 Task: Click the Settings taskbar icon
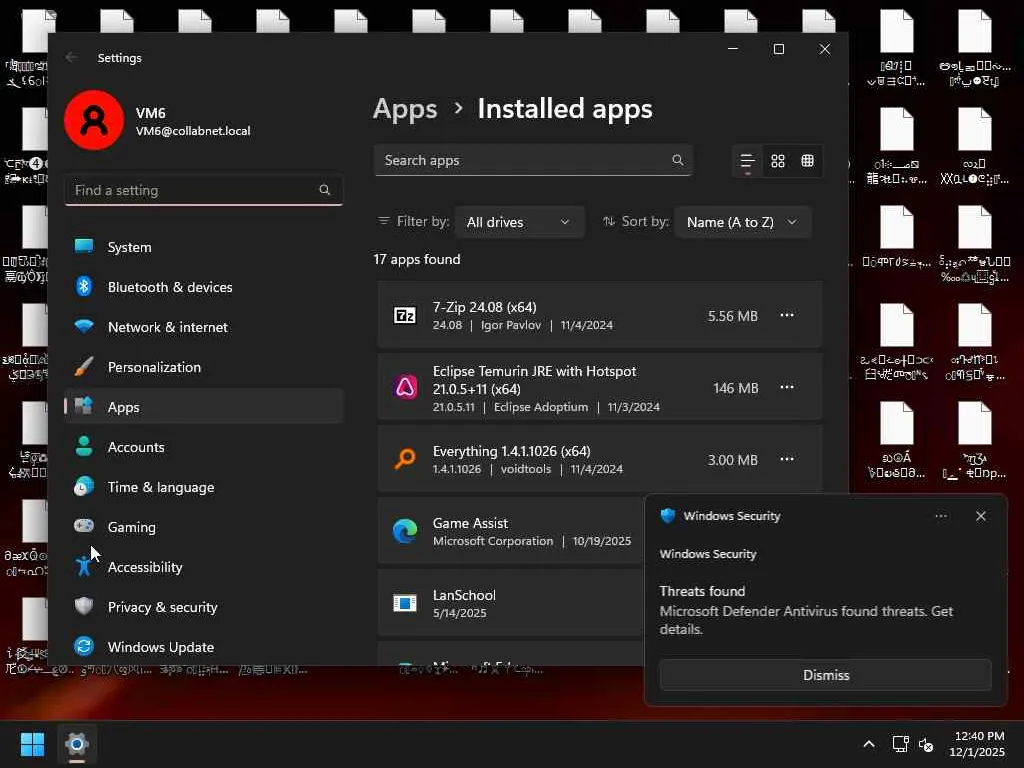coord(76,744)
